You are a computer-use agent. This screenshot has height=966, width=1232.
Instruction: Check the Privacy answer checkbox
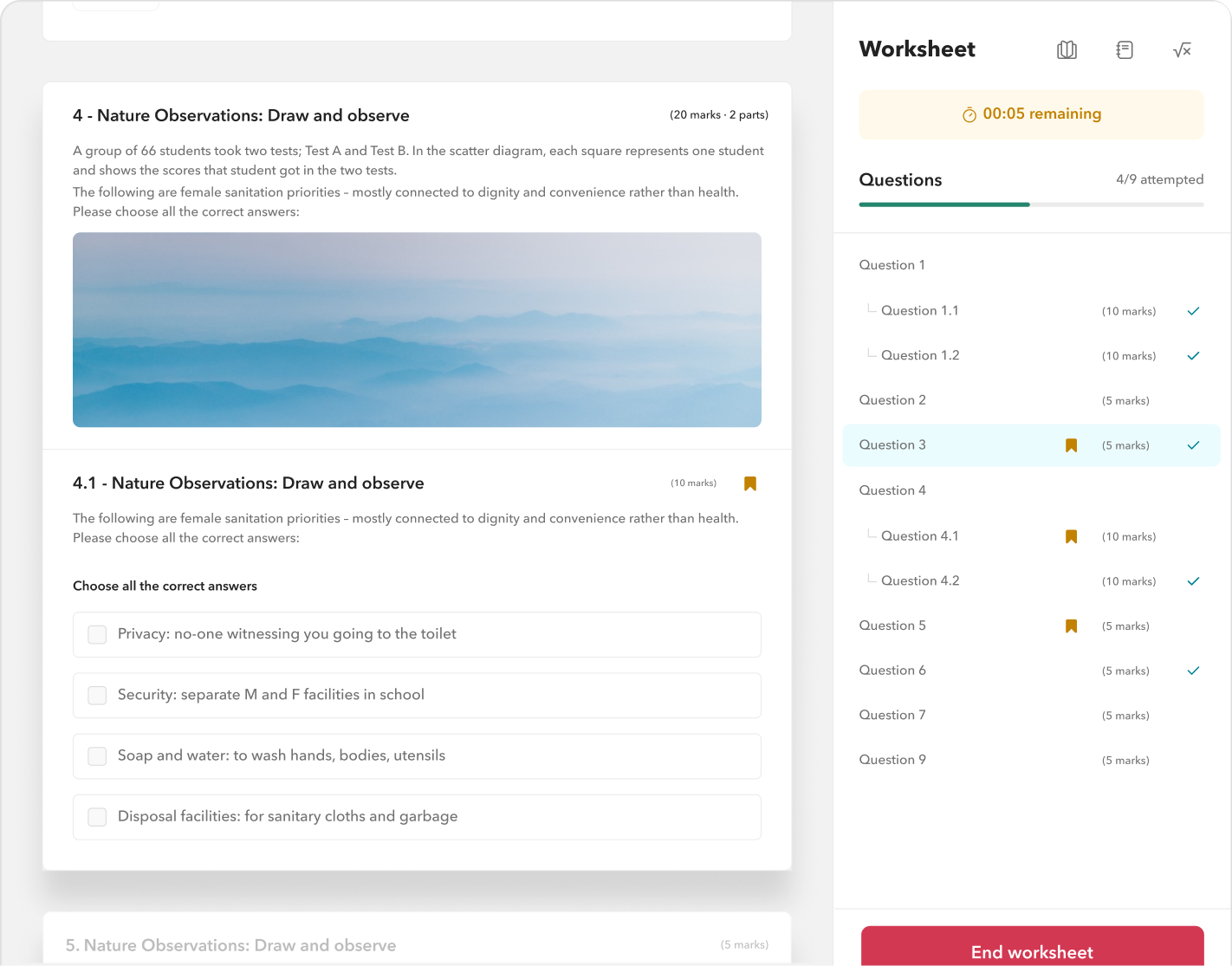click(x=97, y=635)
